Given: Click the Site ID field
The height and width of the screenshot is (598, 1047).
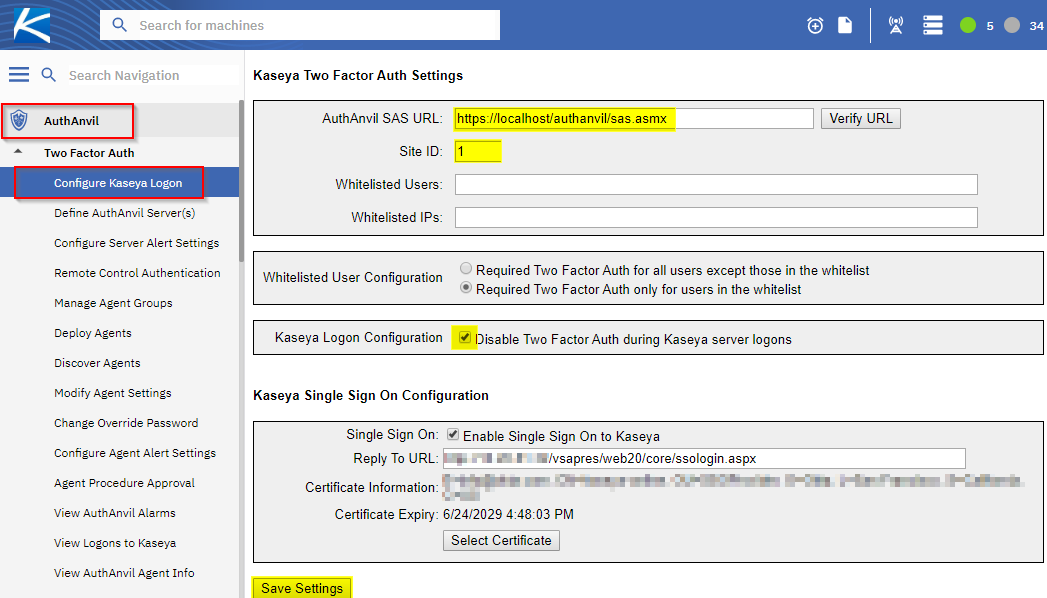Looking at the screenshot, I should tap(477, 152).
